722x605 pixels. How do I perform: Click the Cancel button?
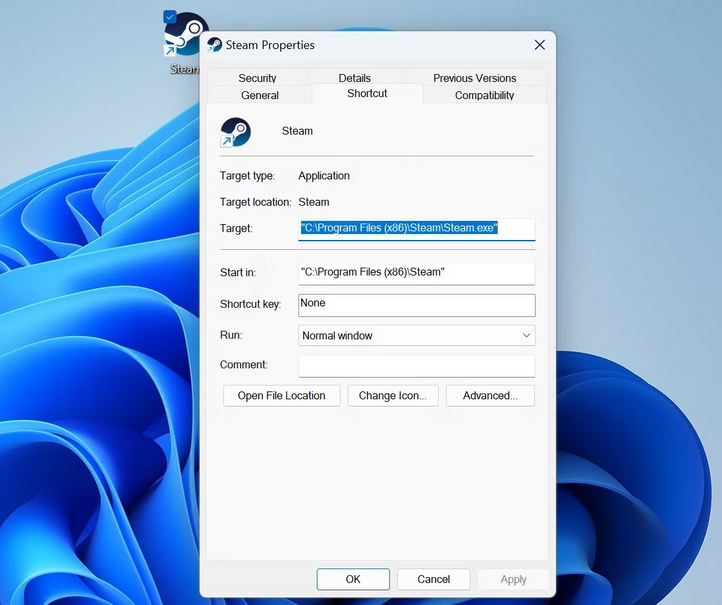coord(433,579)
